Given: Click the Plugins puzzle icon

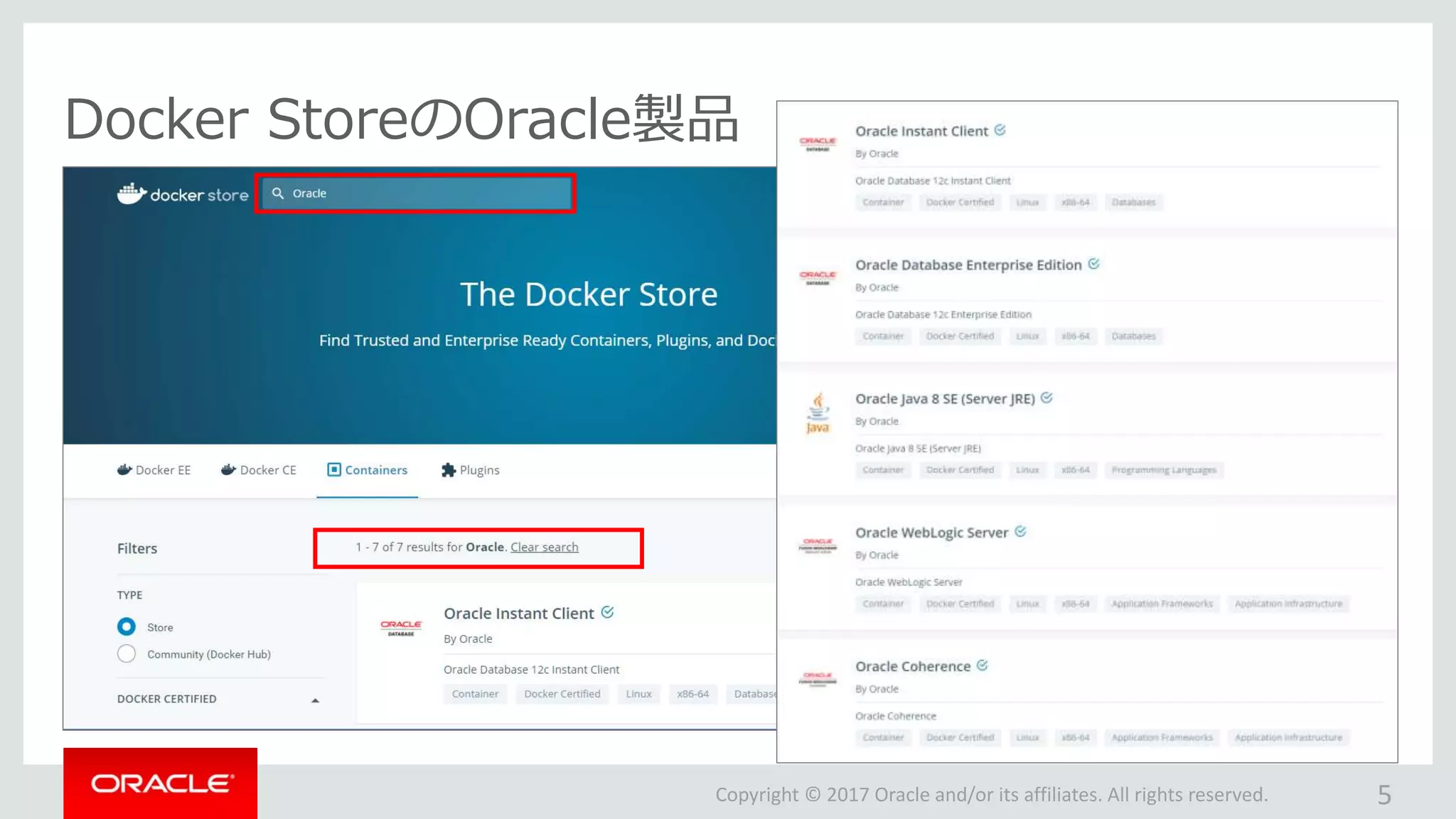Looking at the screenshot, I should pyautogui.click(x=449, y=470).
